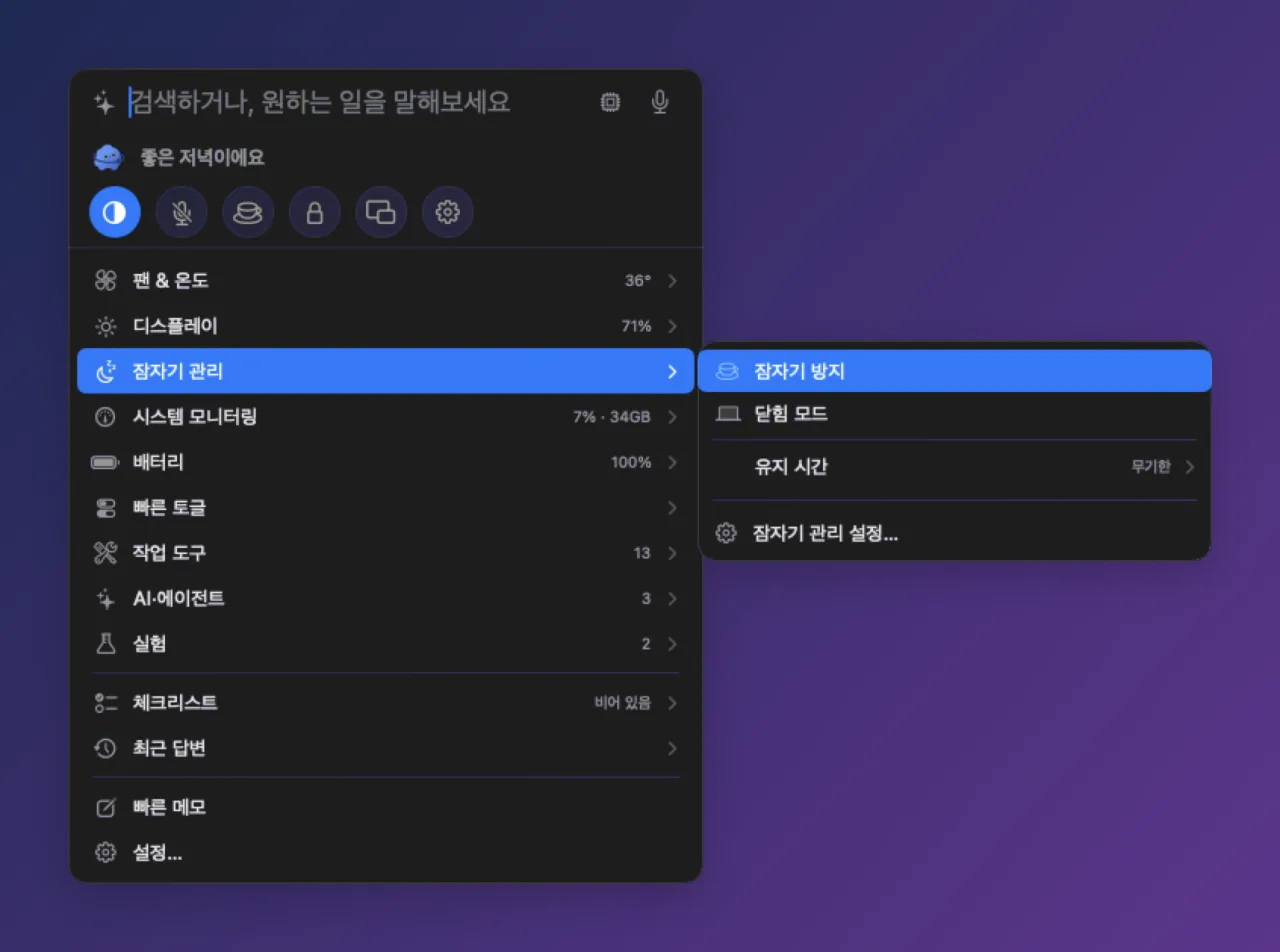Toggle the screen mirroring displays round button
The image size is (1280, 952).
381,212
